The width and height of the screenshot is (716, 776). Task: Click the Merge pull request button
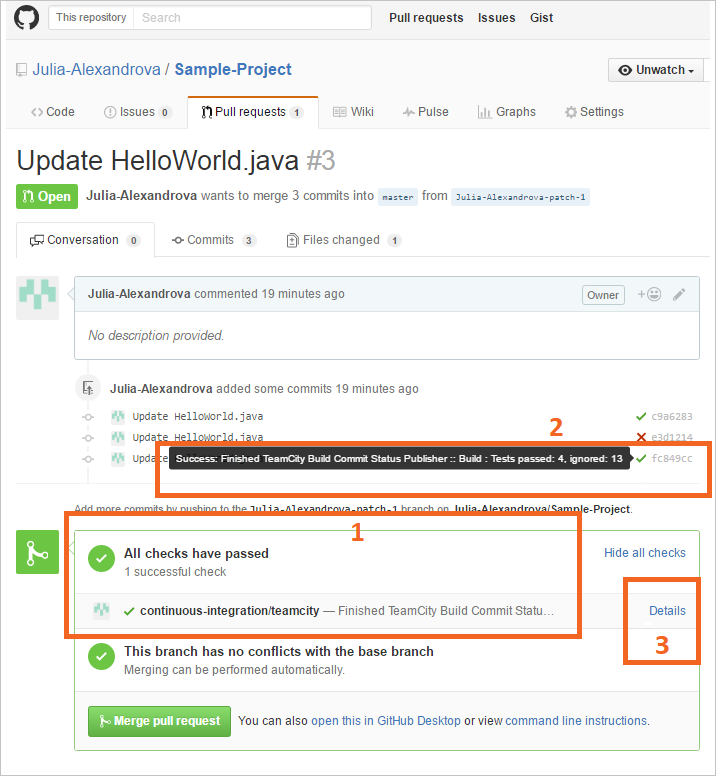tap(159, 721)
